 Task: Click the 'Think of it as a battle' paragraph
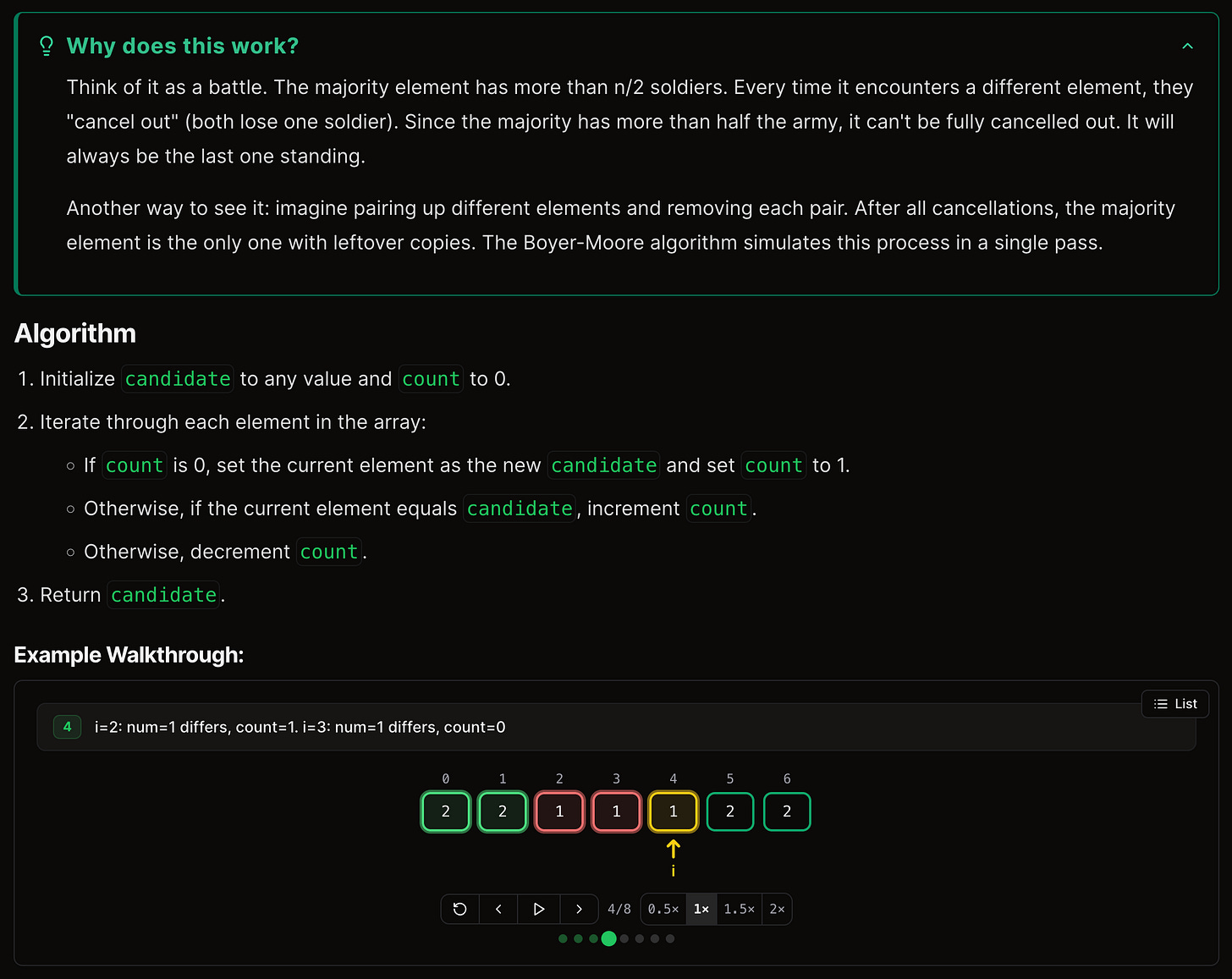click(x=630, y=122)
